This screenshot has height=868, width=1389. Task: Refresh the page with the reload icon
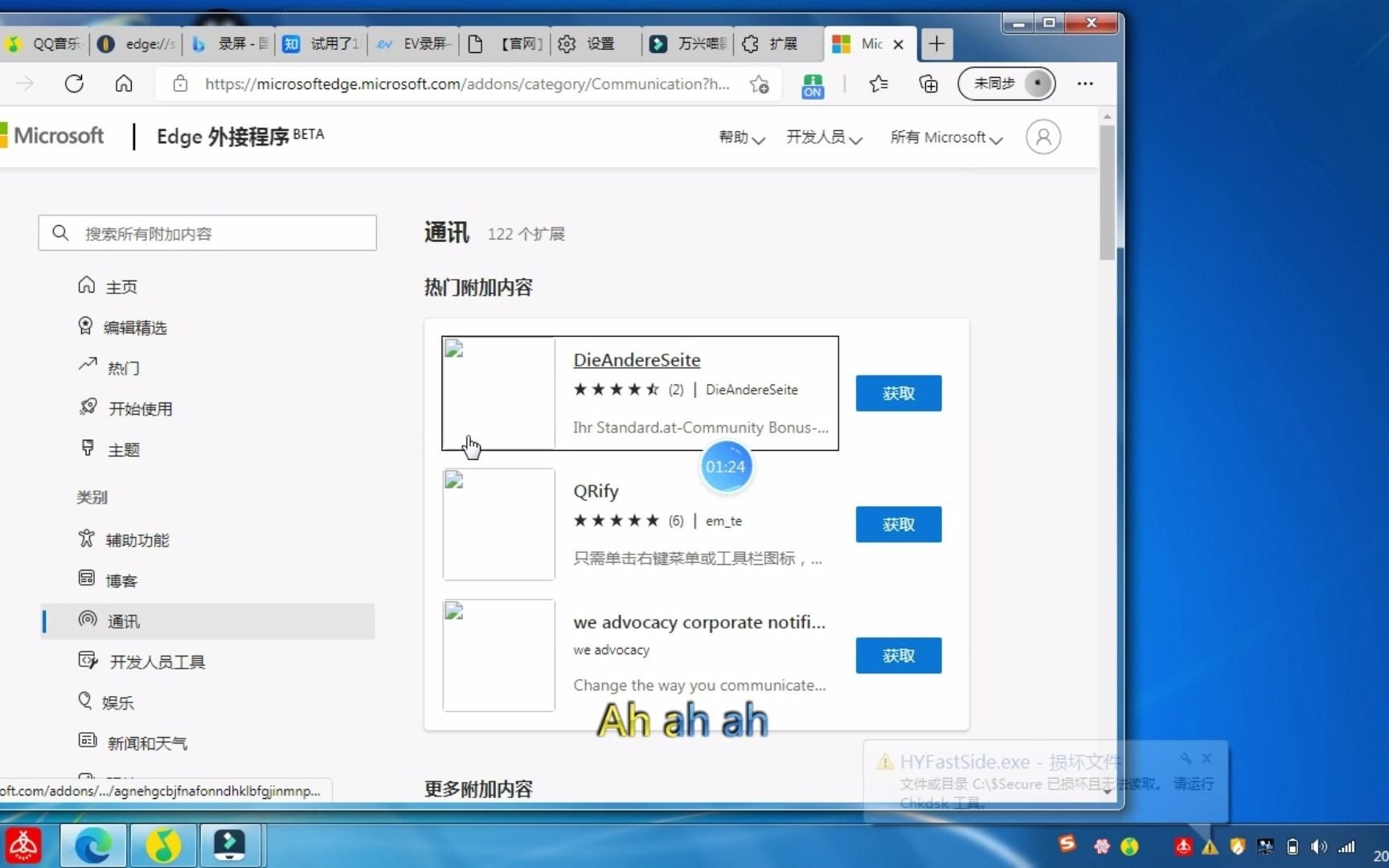click(x=74, y=84)
